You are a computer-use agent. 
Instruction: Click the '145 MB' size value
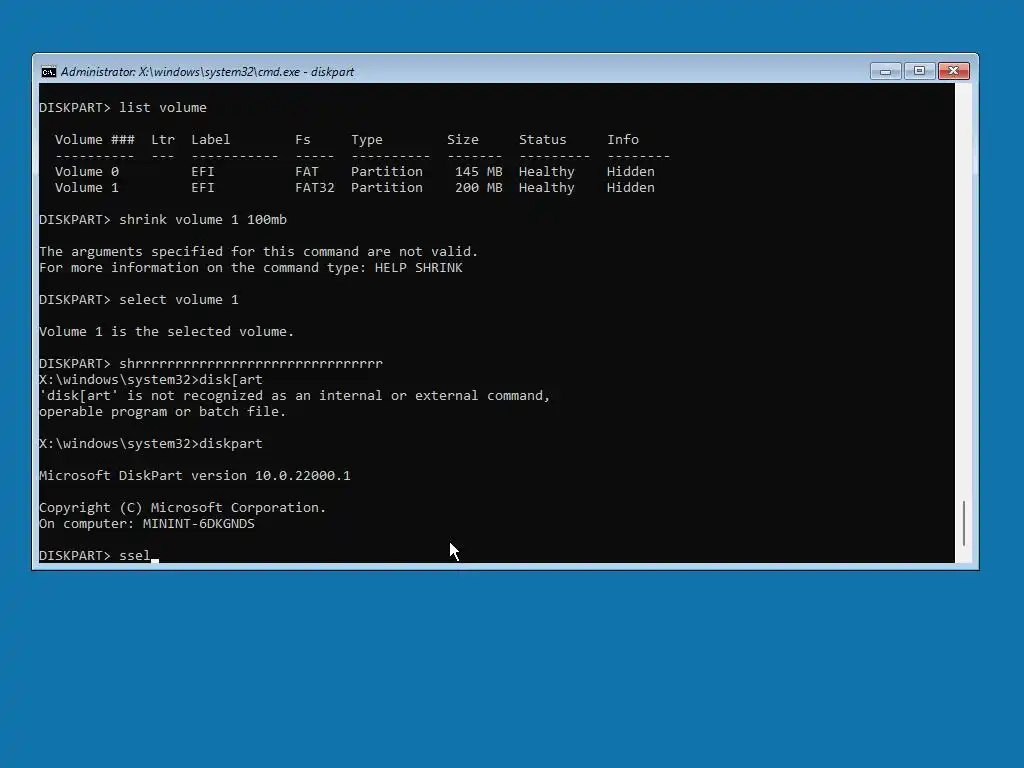click(479, 172)
